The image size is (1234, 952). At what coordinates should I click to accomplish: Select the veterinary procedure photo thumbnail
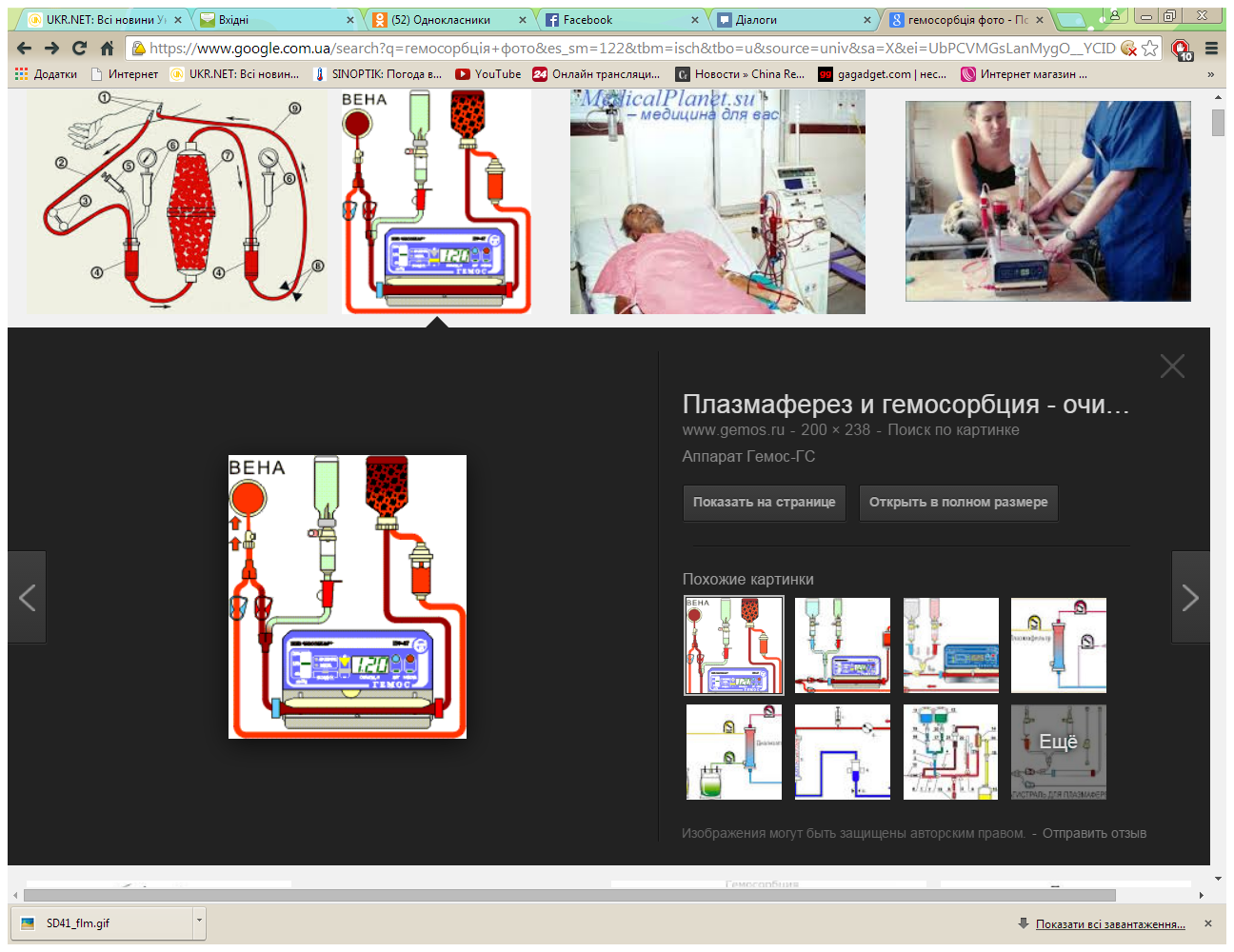1048,202
